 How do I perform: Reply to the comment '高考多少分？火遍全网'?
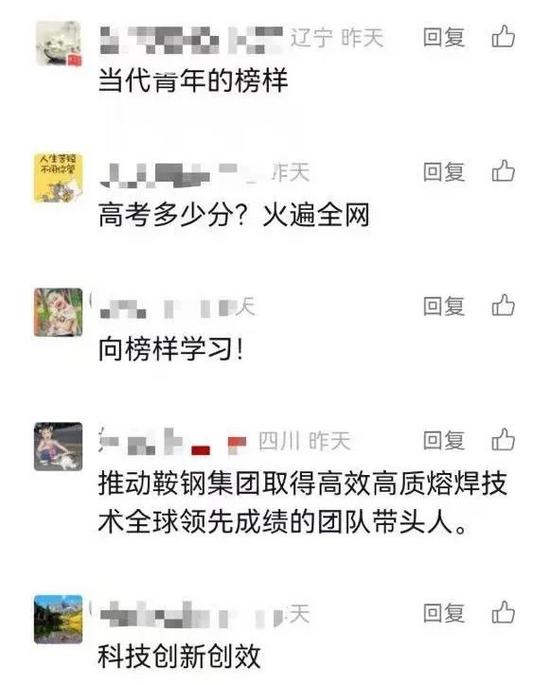(443, 171)
